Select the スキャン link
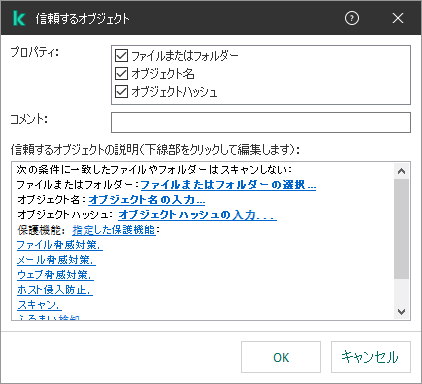Screen dimensions: 422x384 click(x=39, y=305)
